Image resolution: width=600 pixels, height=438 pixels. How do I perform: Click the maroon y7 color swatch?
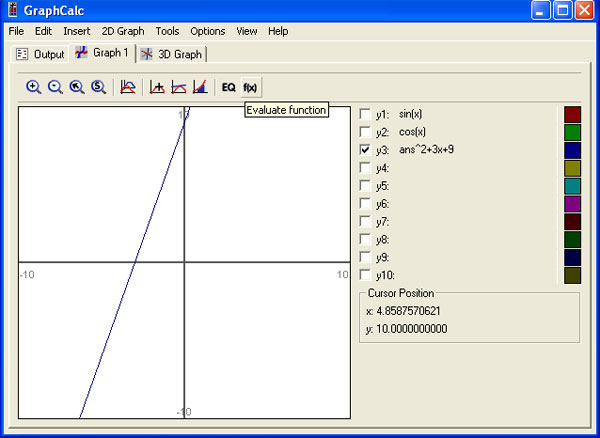point(572,221)
